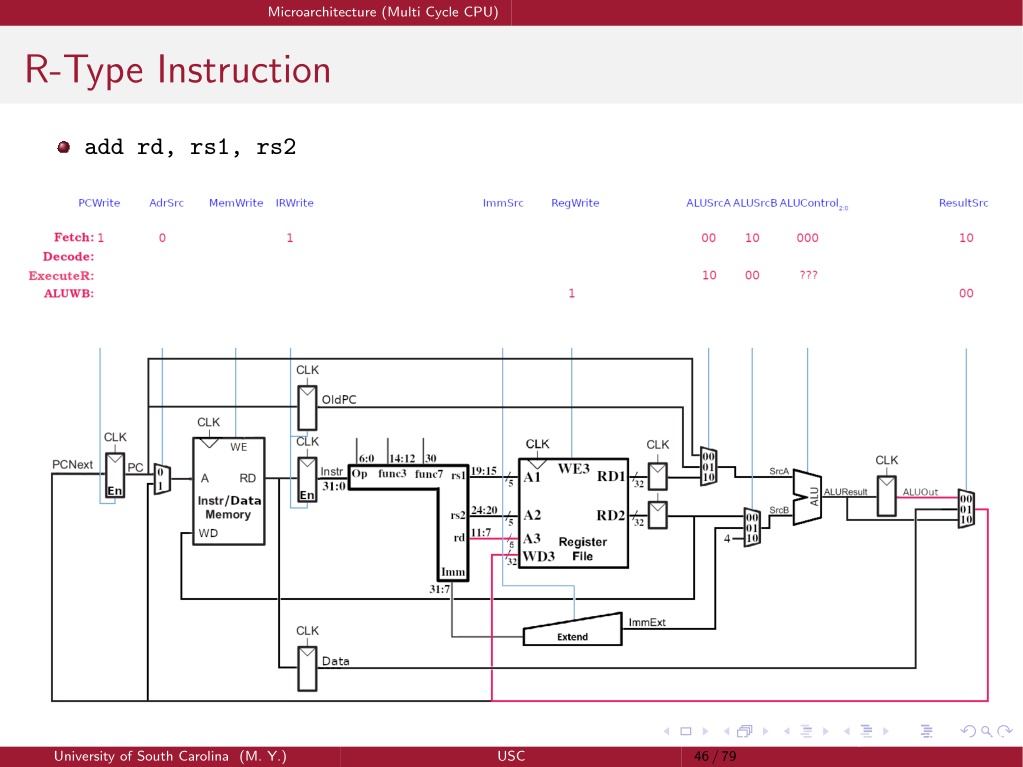
Task: Click the slide rectangle navigation icon
Action: tap(686, 731)
